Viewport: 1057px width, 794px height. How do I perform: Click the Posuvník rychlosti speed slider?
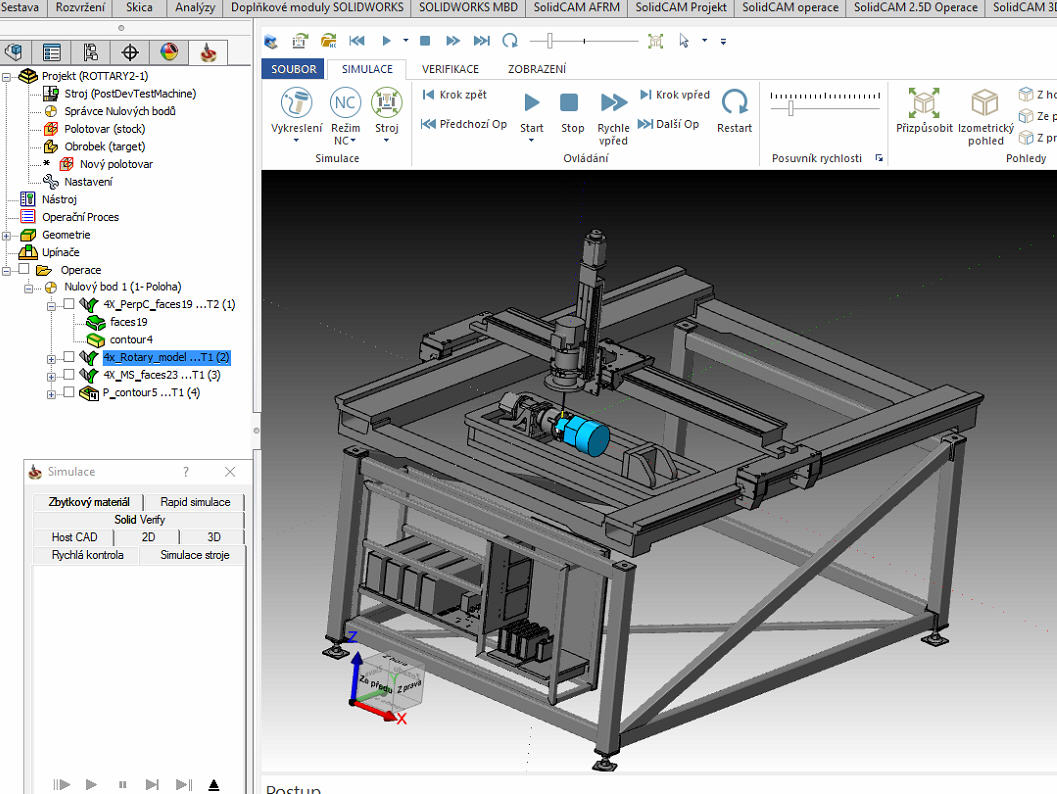coord(791,107)
